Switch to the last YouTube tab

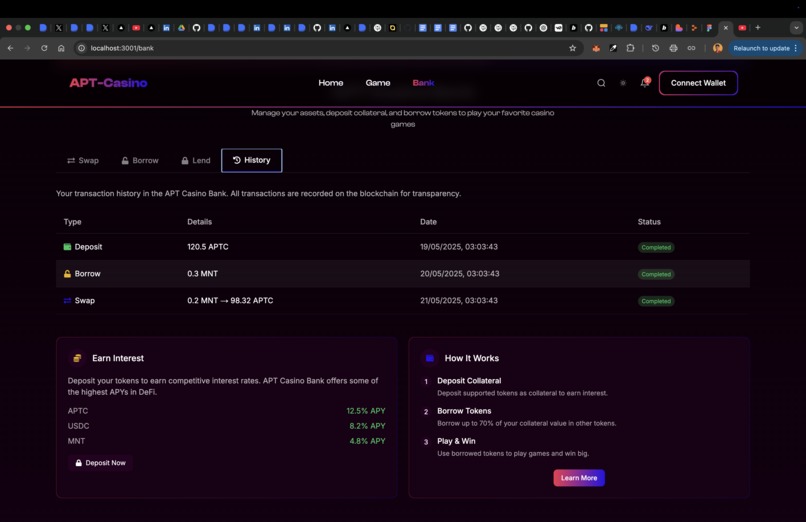(742, 28)
